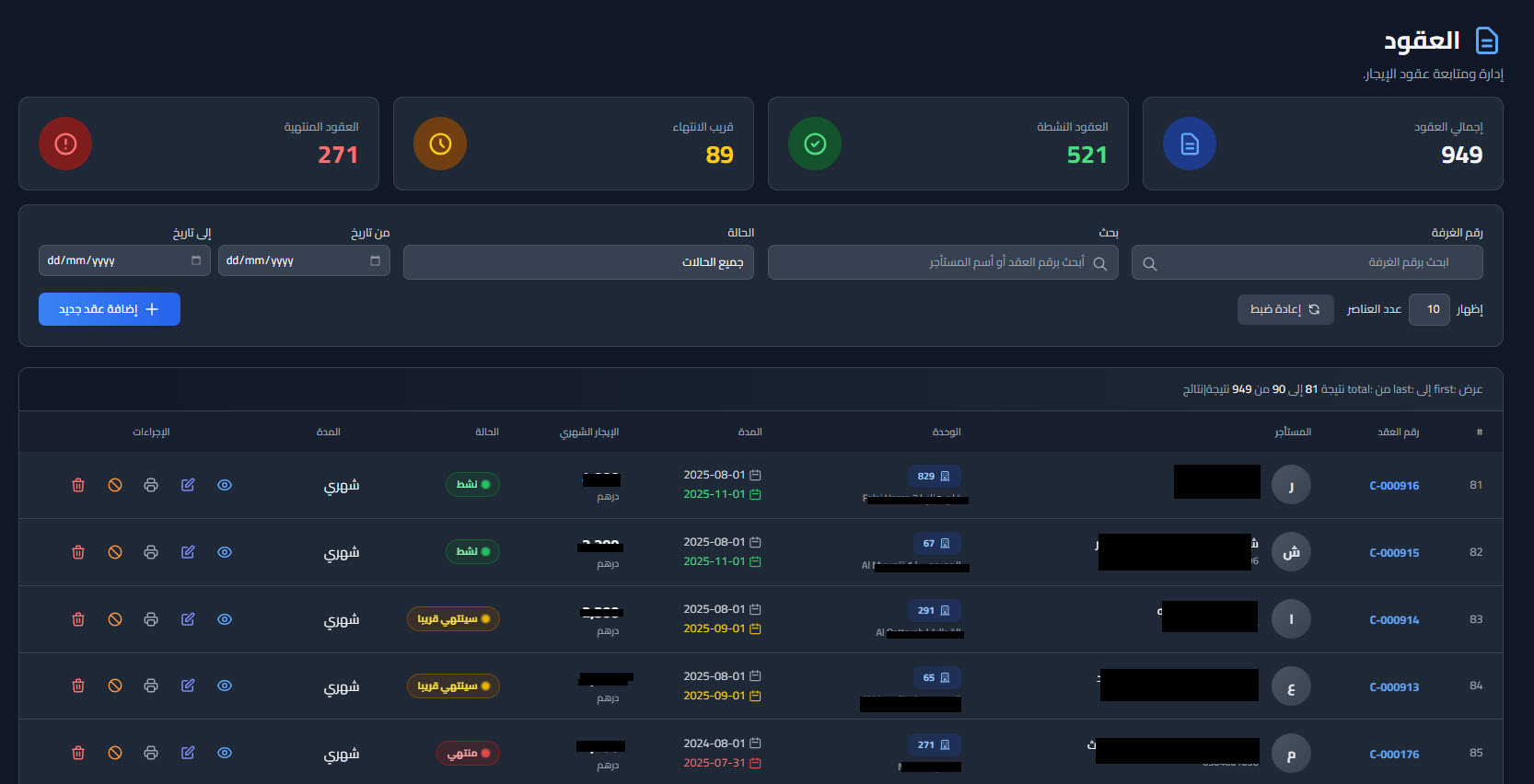Click the items count box showing 10

click(1429, 309)
